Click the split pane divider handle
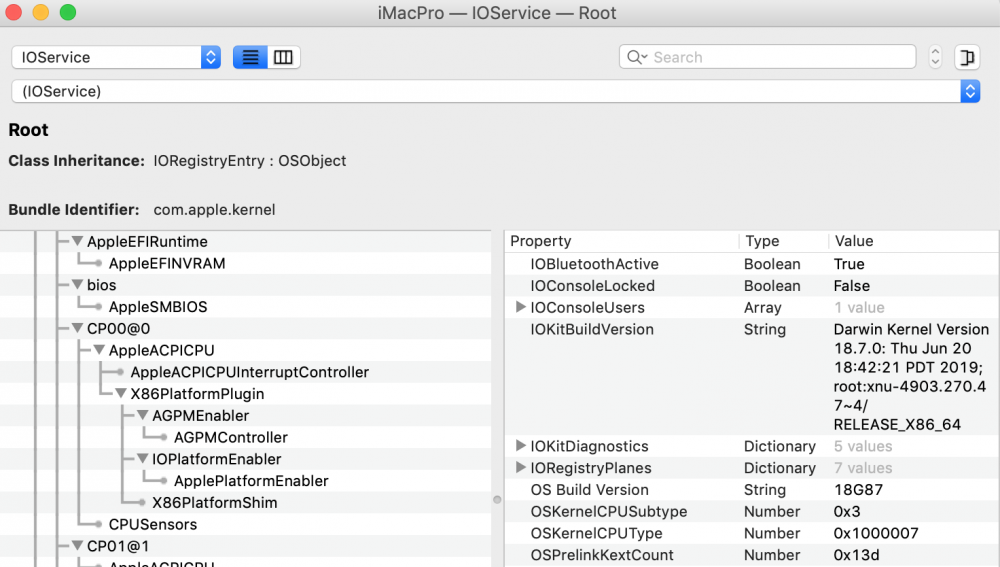Screen dimensions: 1000x567 click(x=497, y=500)
